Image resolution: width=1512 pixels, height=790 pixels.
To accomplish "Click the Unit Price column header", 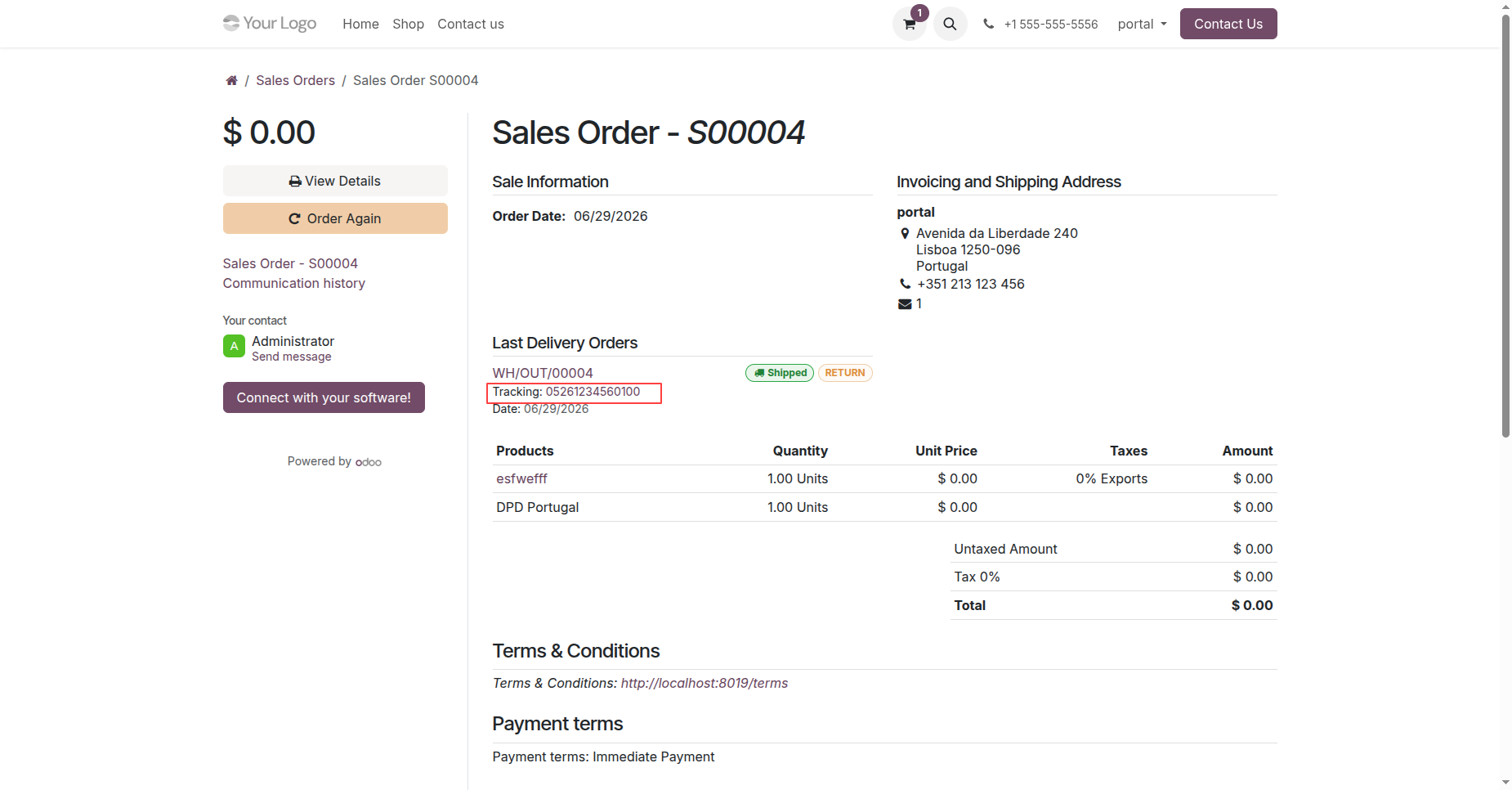I will (x=946, y=451).
